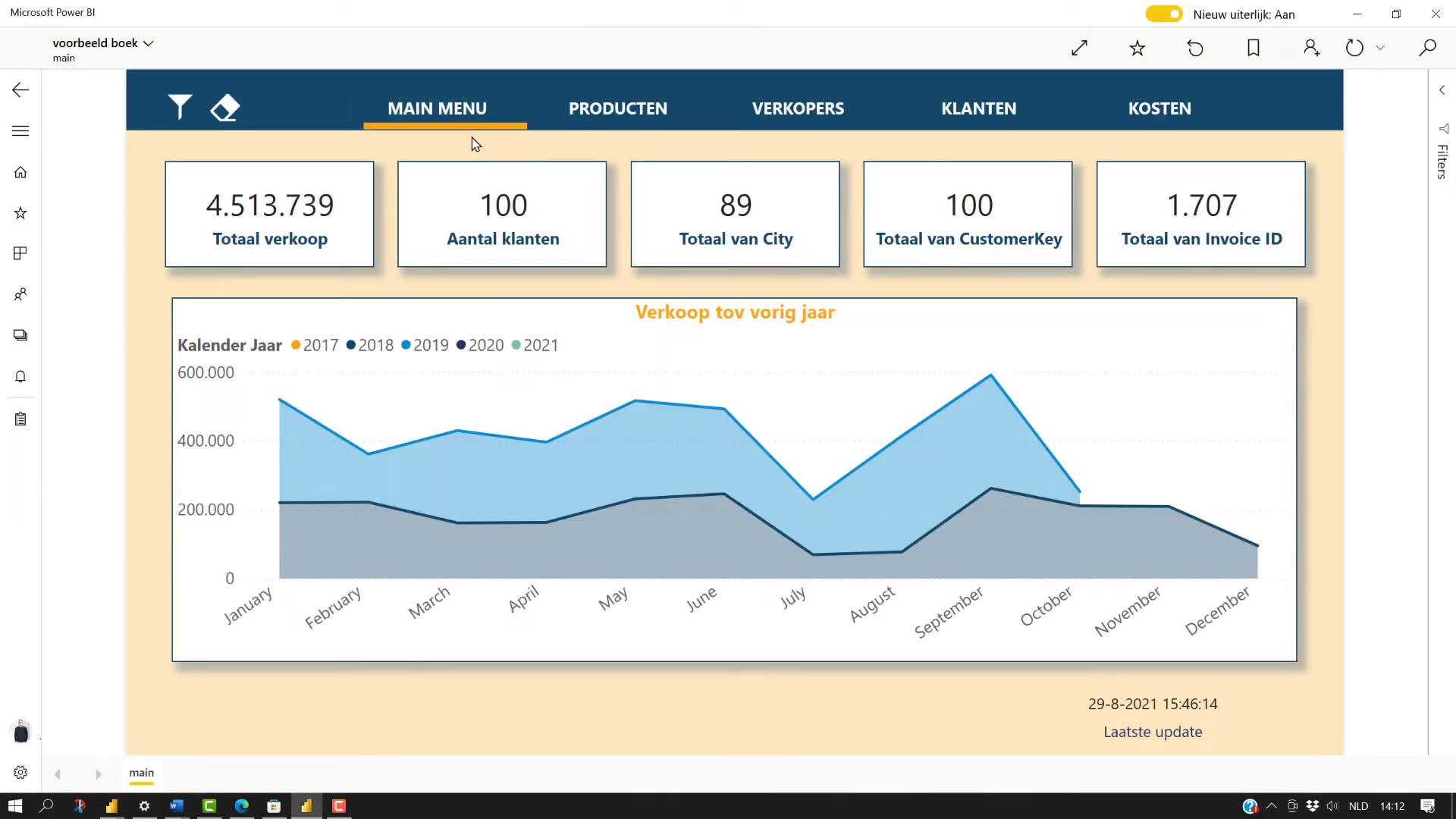1456x819 pixels.
Task: Open the search icon
Action: coord(1426,48)
